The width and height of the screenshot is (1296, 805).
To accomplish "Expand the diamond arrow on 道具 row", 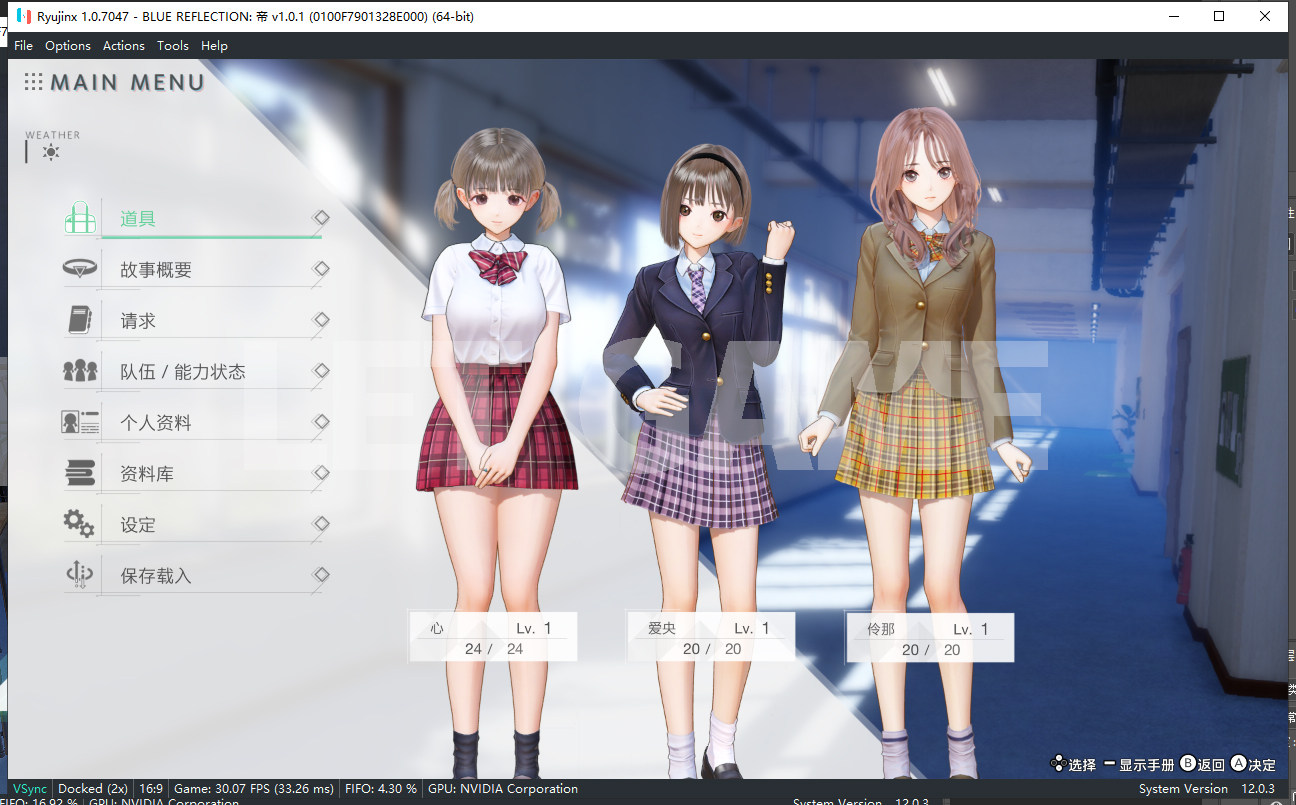I will point(321,217).
